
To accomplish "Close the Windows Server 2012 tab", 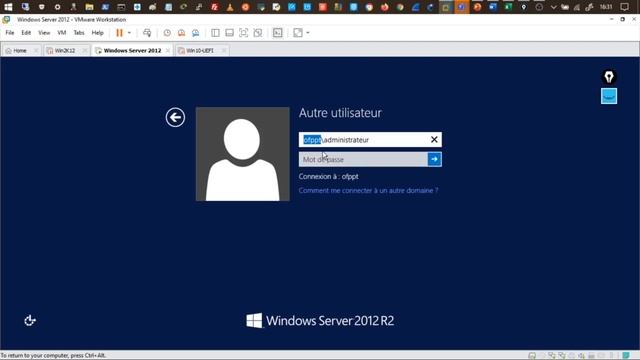I will [168, 51].
